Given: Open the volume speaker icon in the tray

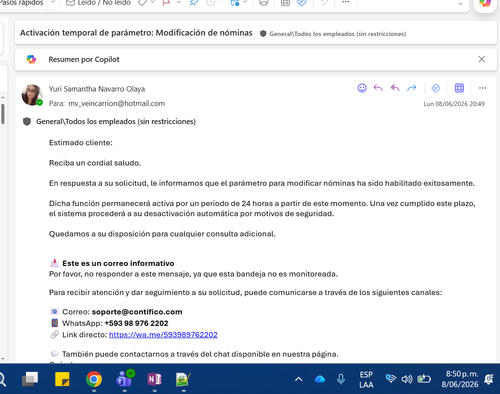Looking at the screenshot, I should [407, 379].
